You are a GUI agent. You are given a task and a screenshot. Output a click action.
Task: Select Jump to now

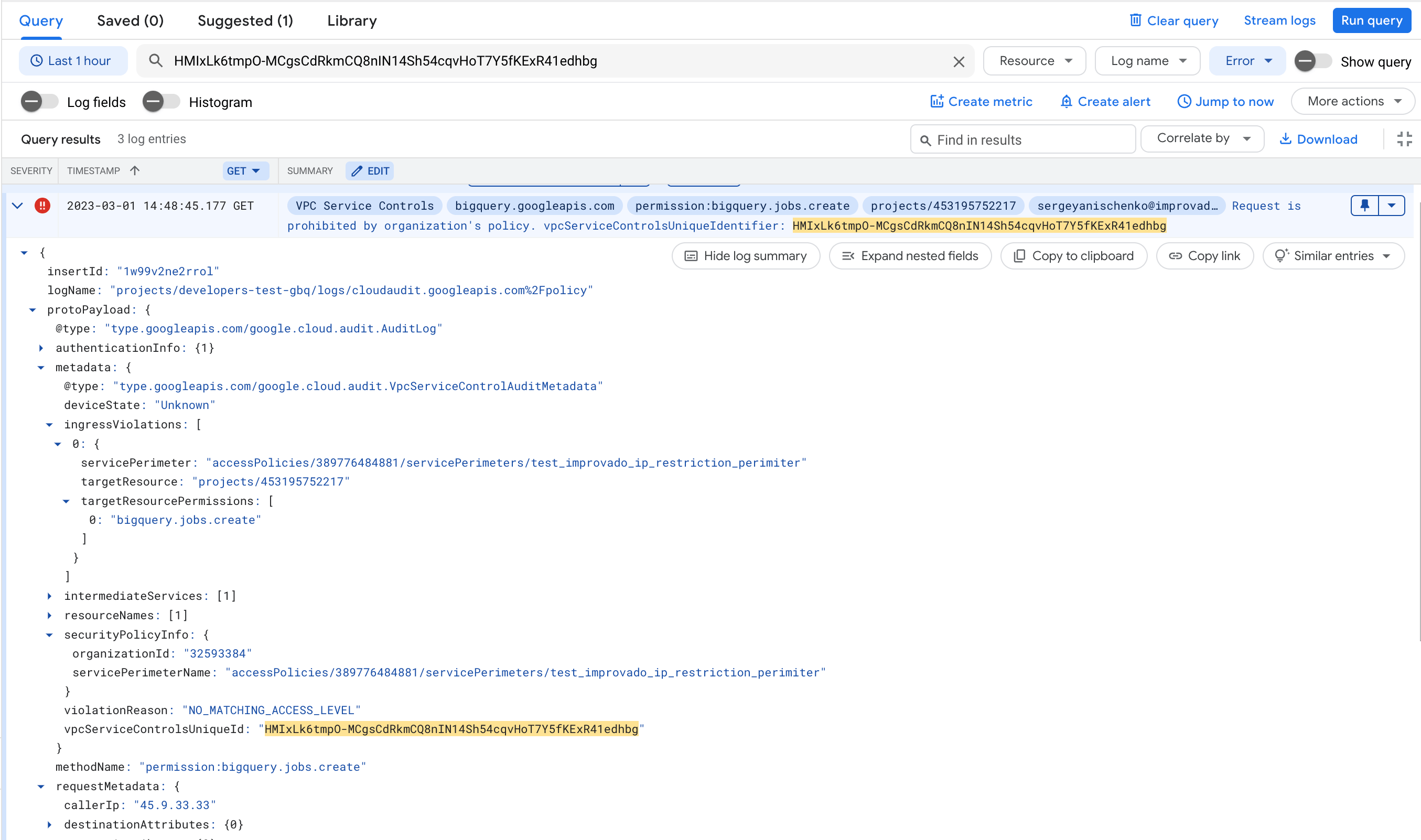[1225, 101]
